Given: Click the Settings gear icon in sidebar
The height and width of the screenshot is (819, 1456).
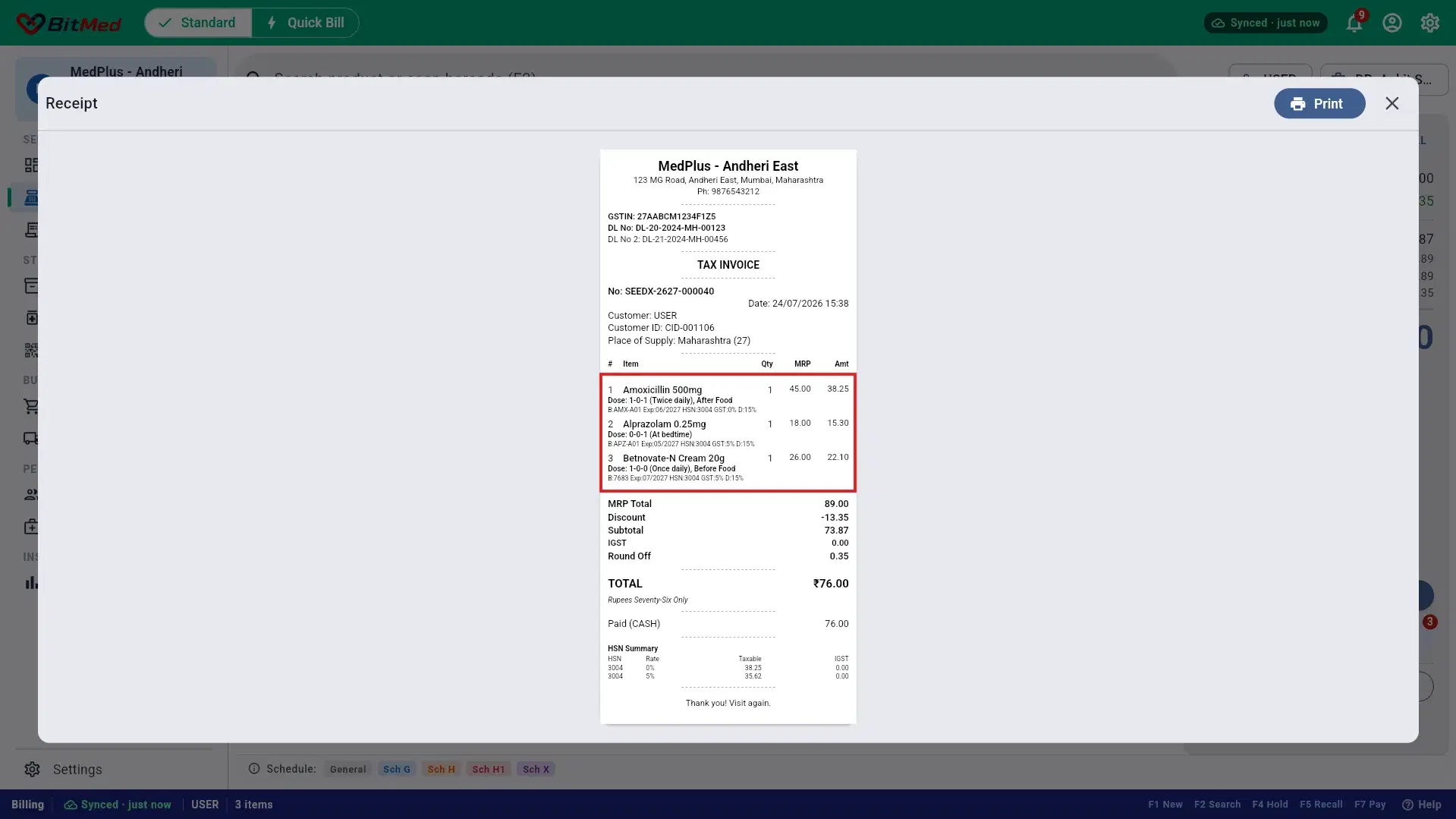Looking at the screenshot, I should 32,769.
